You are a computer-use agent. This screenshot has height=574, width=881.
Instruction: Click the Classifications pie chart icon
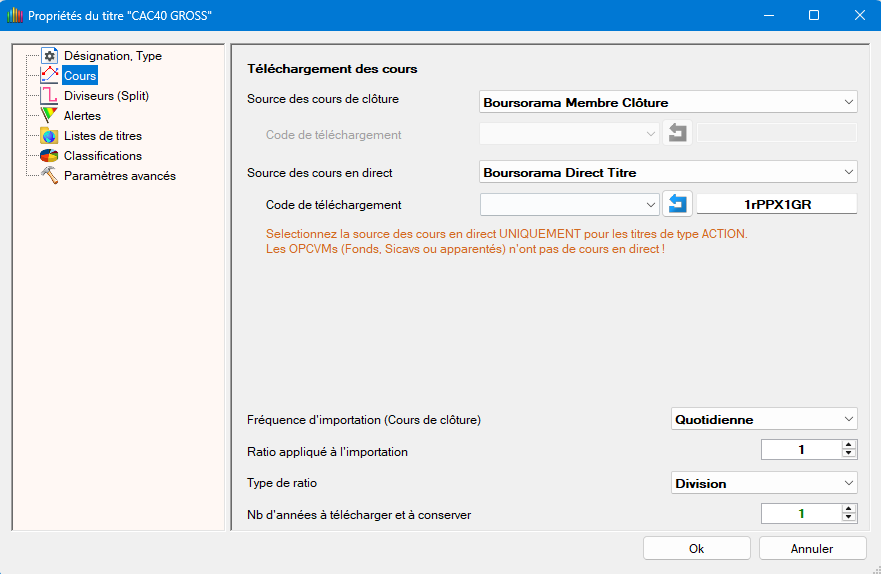pos(49,156)
